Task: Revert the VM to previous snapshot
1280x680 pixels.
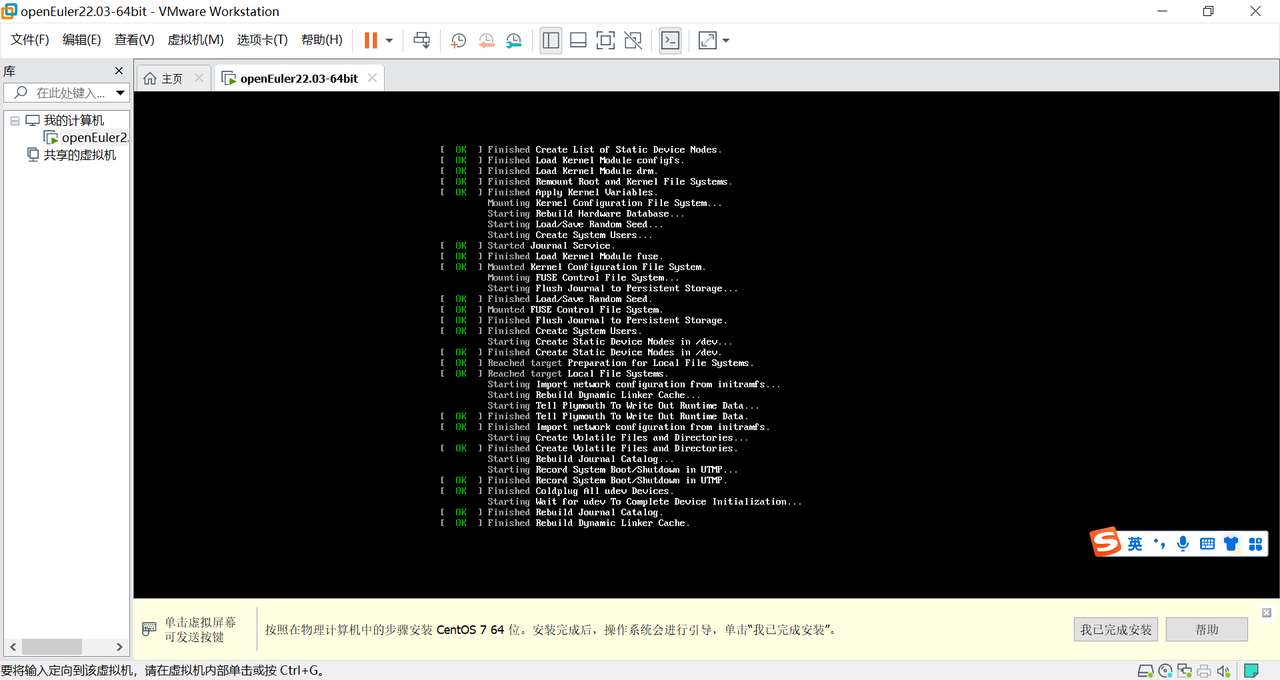Action: click(486, 40)
